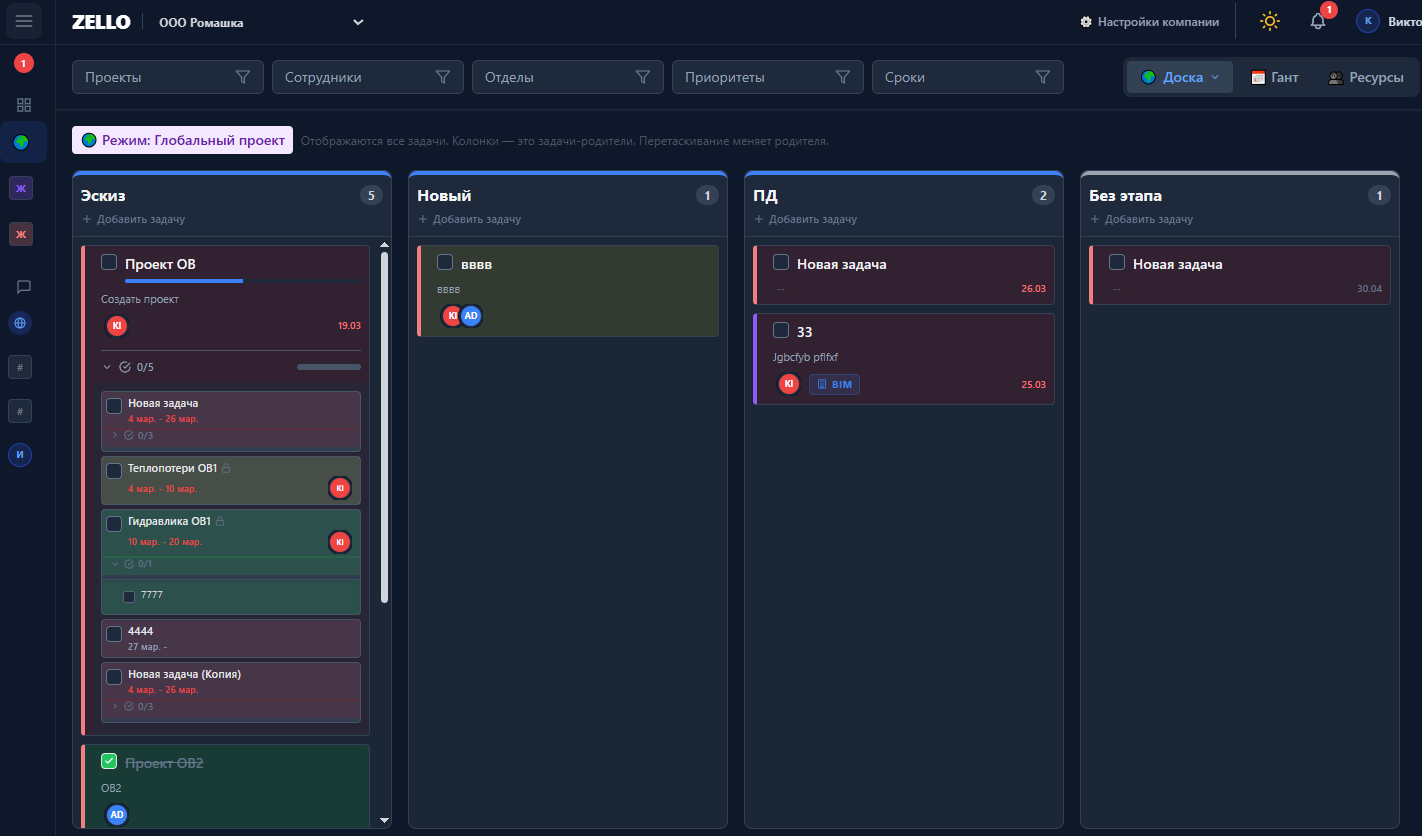Open the hamburger menu in top-left
1422x836 pixels.
pyautogui.click(x=24, y=21)
